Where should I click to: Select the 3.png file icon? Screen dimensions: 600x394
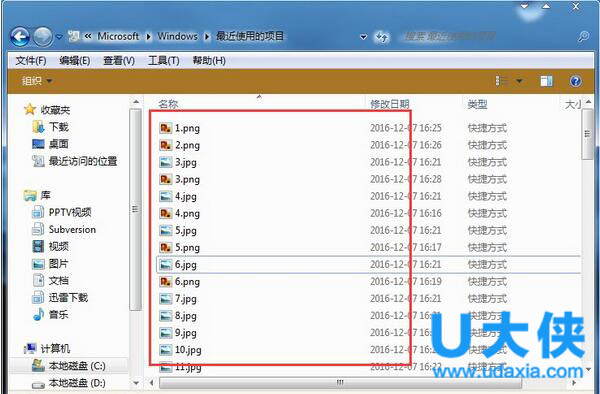click(166, 179)
